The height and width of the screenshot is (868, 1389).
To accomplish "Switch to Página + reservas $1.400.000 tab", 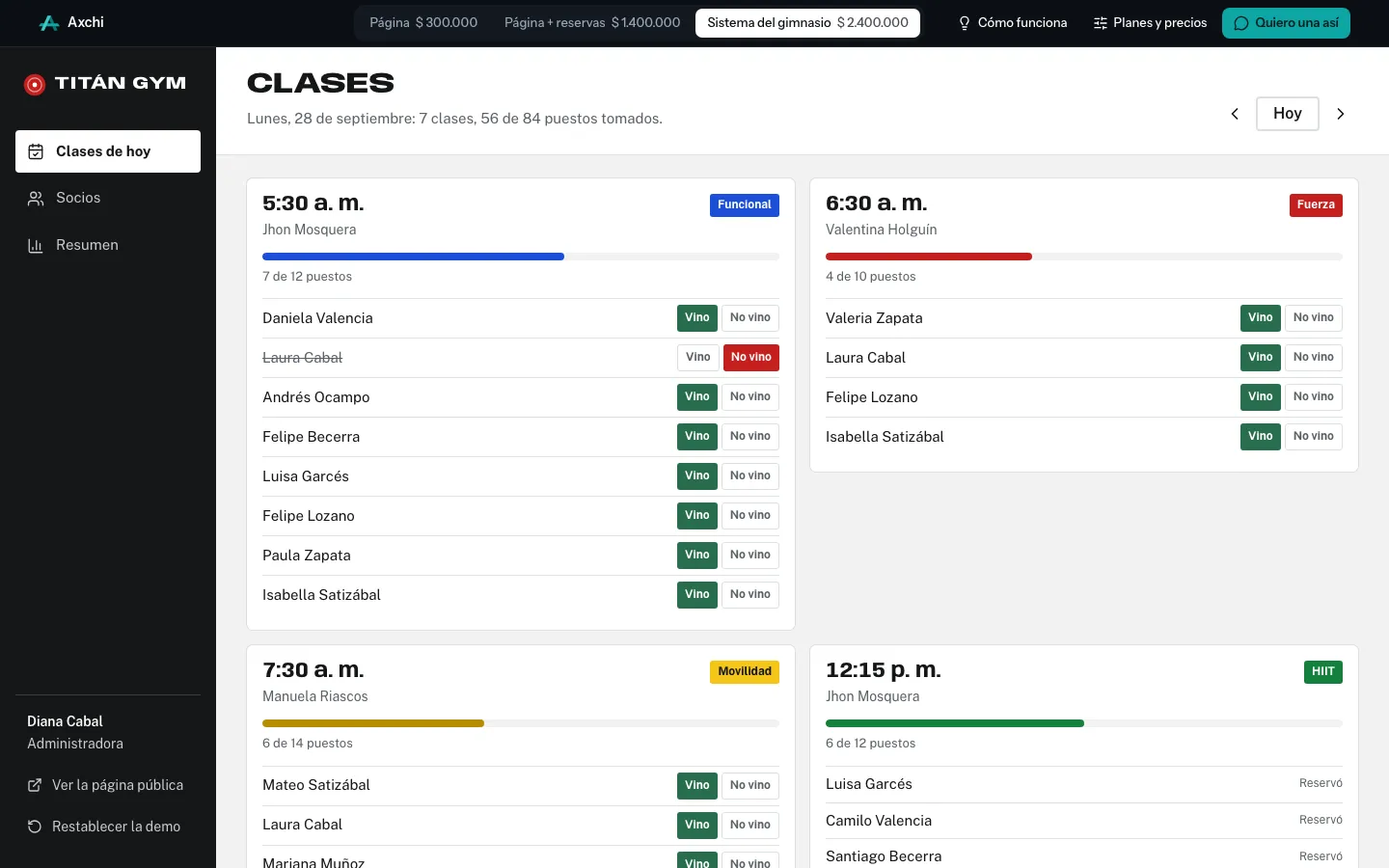I will [592, 23].
